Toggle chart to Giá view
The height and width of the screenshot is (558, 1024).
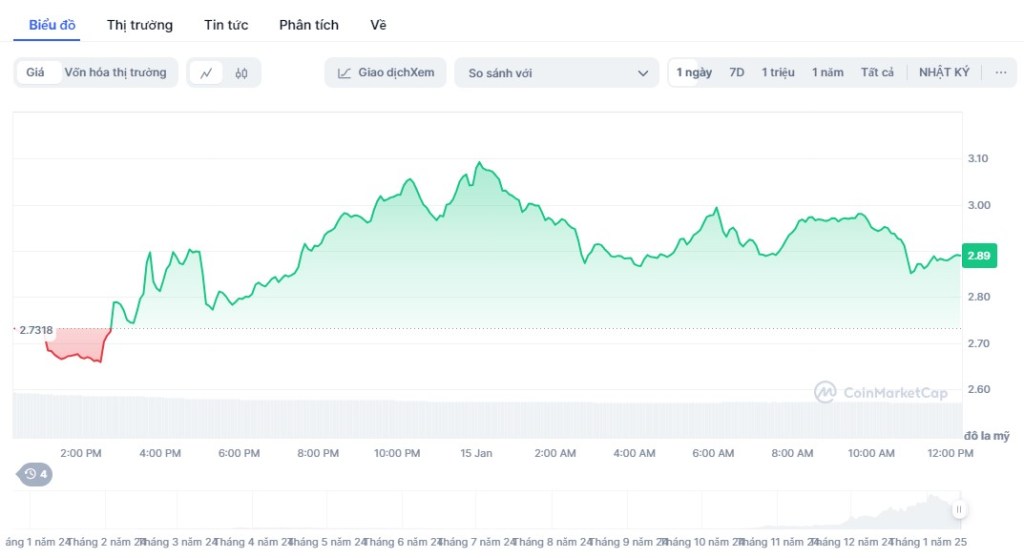(35, 73)
